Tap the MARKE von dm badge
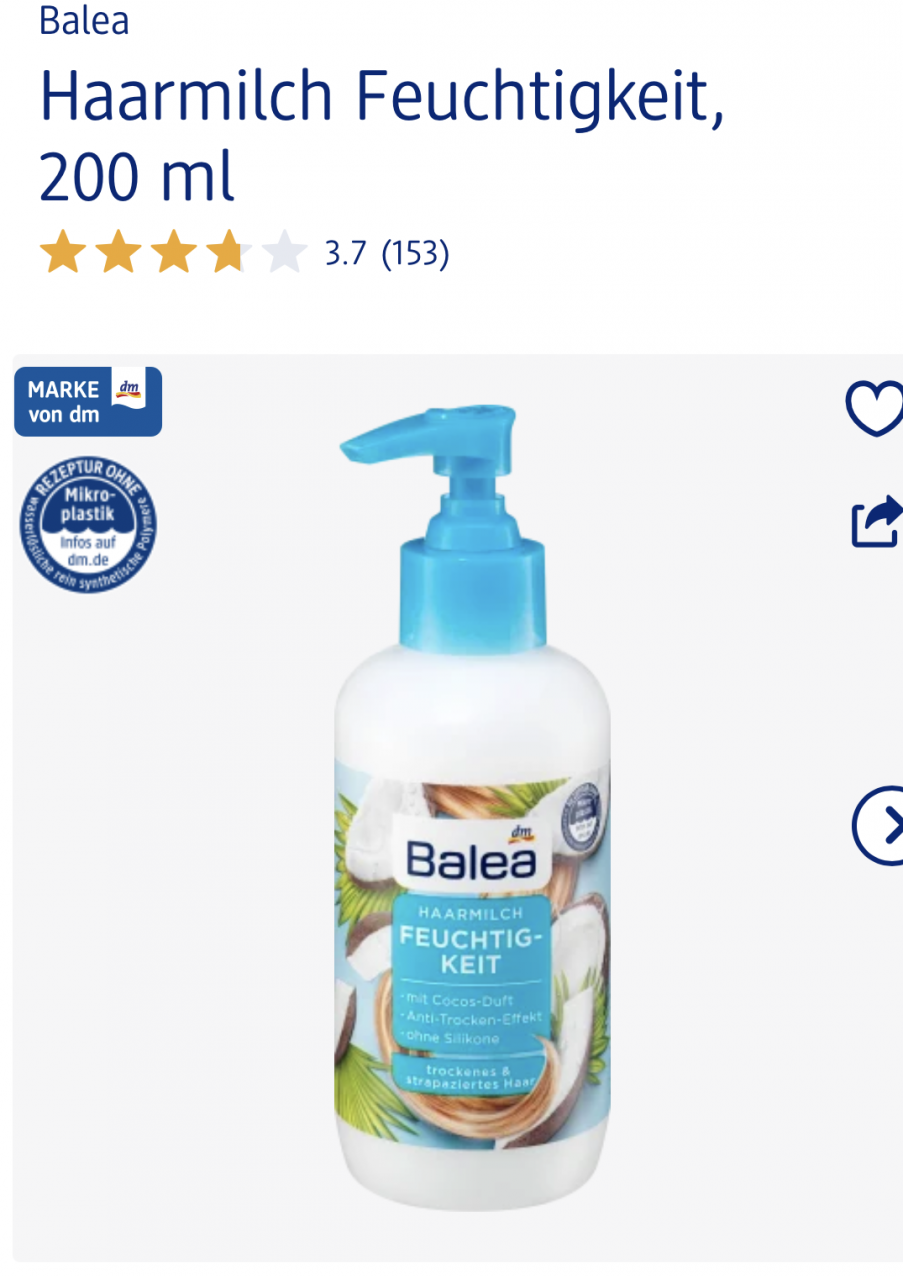903x1276 pixels. (88, 401)
